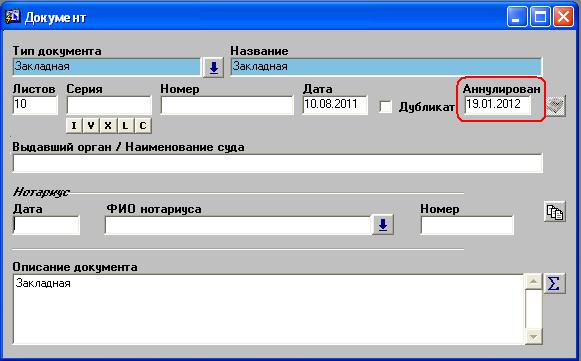
Task: Insert Roman numeral L button
Action: (125, 126)
